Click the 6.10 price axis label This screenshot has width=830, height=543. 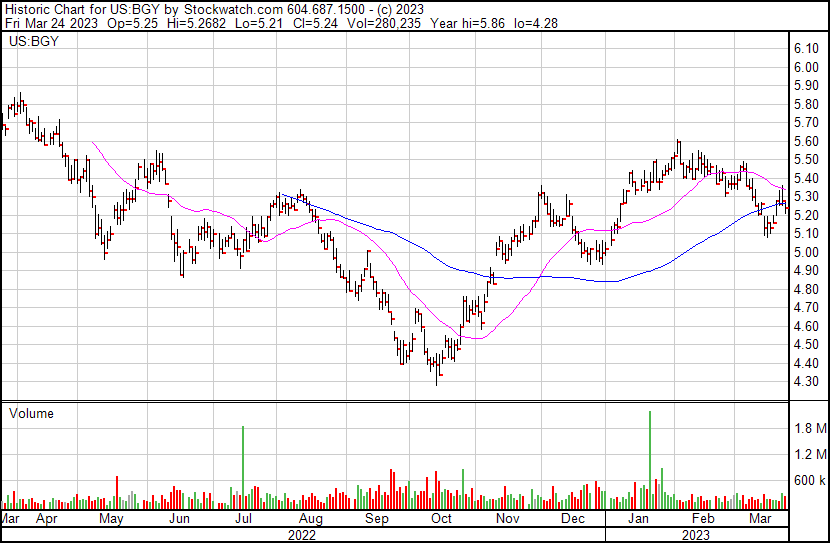click(x=807, y=49)
